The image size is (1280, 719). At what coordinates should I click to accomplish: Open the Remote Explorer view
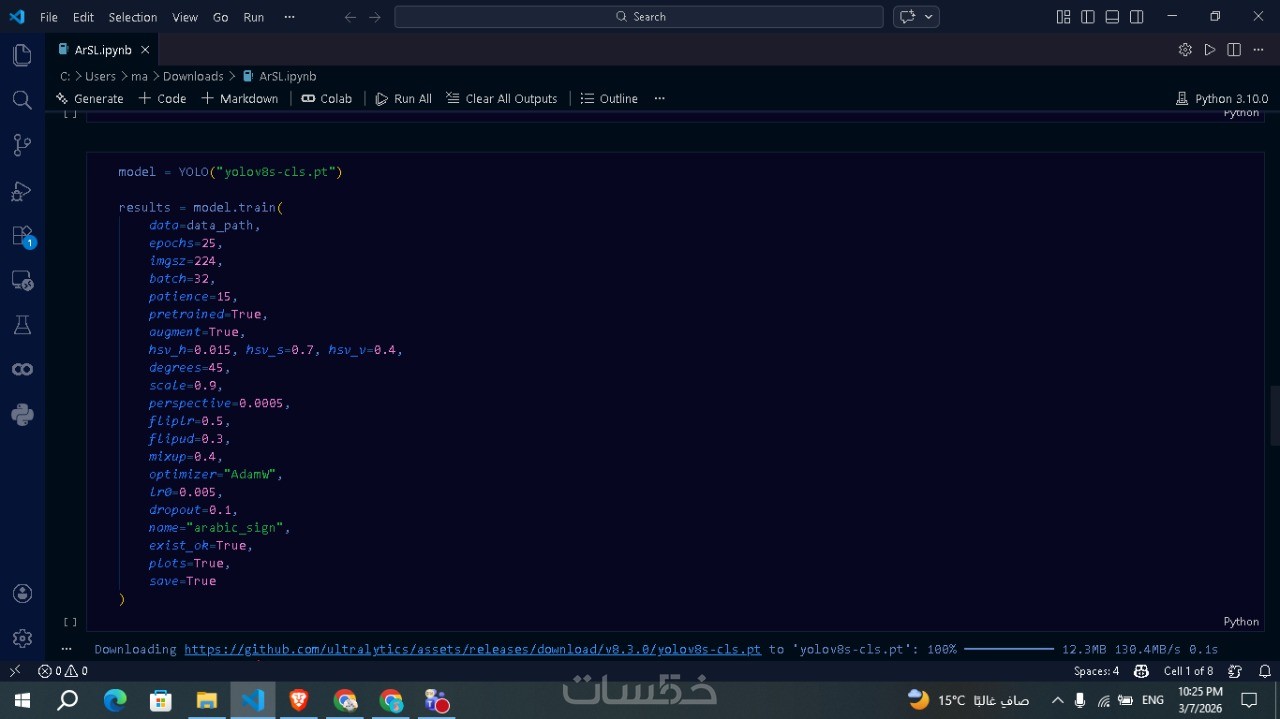coord(22,281)
